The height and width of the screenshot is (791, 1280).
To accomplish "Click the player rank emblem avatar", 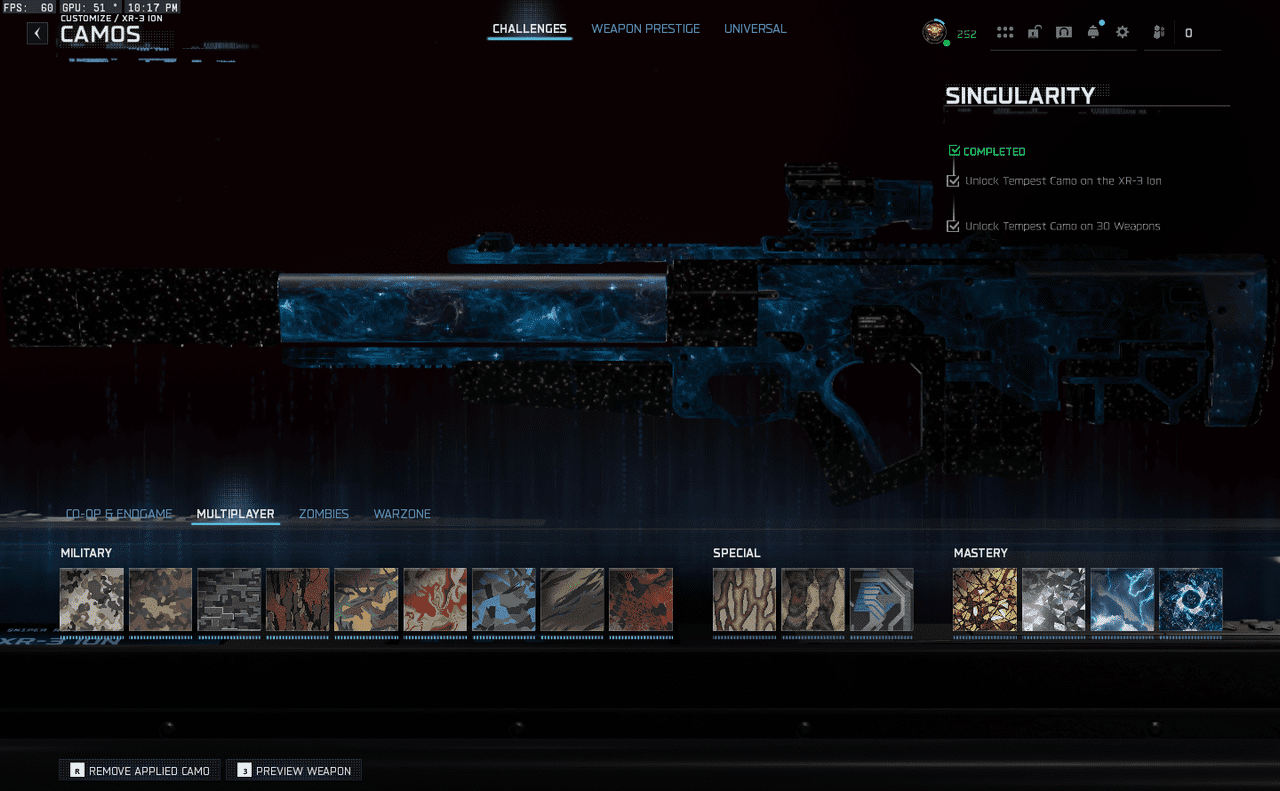I will tap(934, 33).
